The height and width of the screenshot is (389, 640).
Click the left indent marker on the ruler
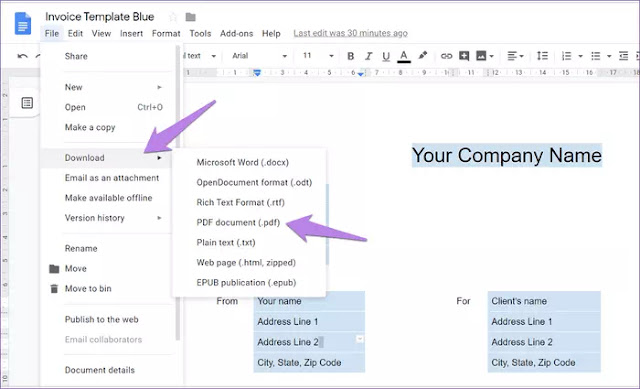click(x=257, y=73)
